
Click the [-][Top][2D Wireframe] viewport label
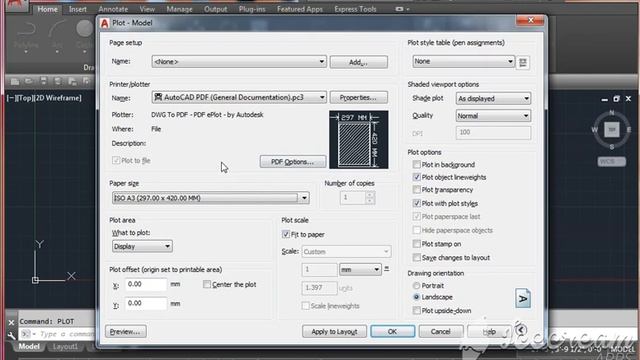click(44, 98)
